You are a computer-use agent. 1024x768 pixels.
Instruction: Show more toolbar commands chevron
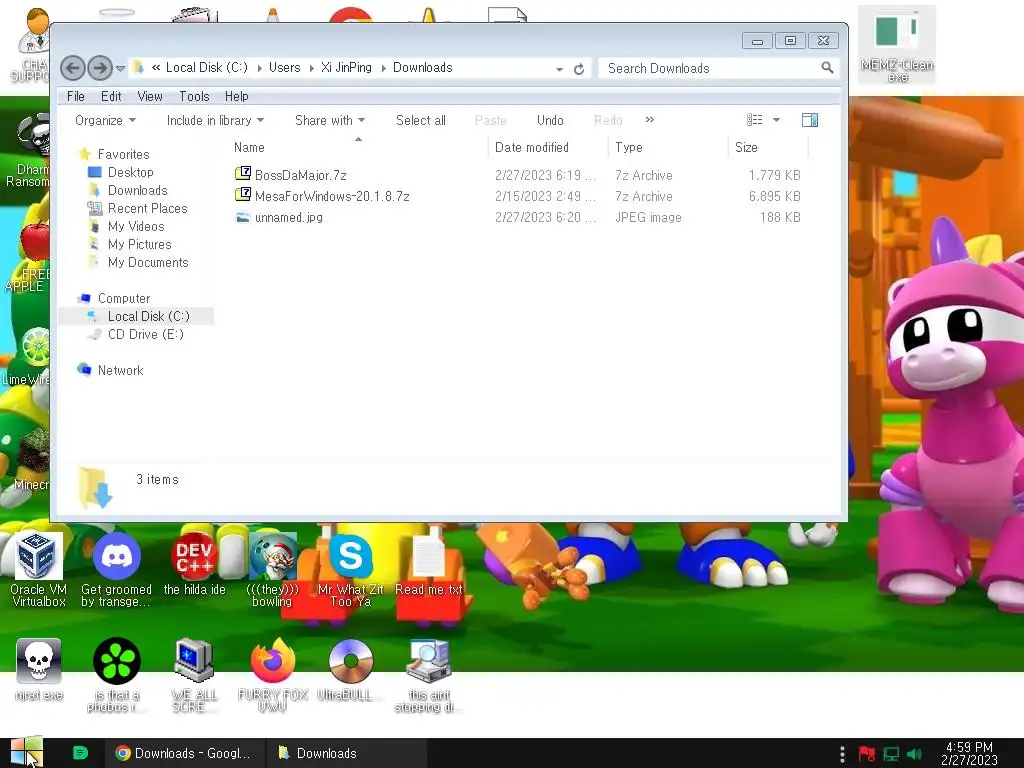[650, 120]
